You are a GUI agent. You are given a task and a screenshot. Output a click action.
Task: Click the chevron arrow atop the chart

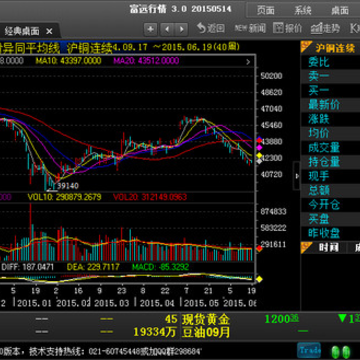[x=248, y=62]
